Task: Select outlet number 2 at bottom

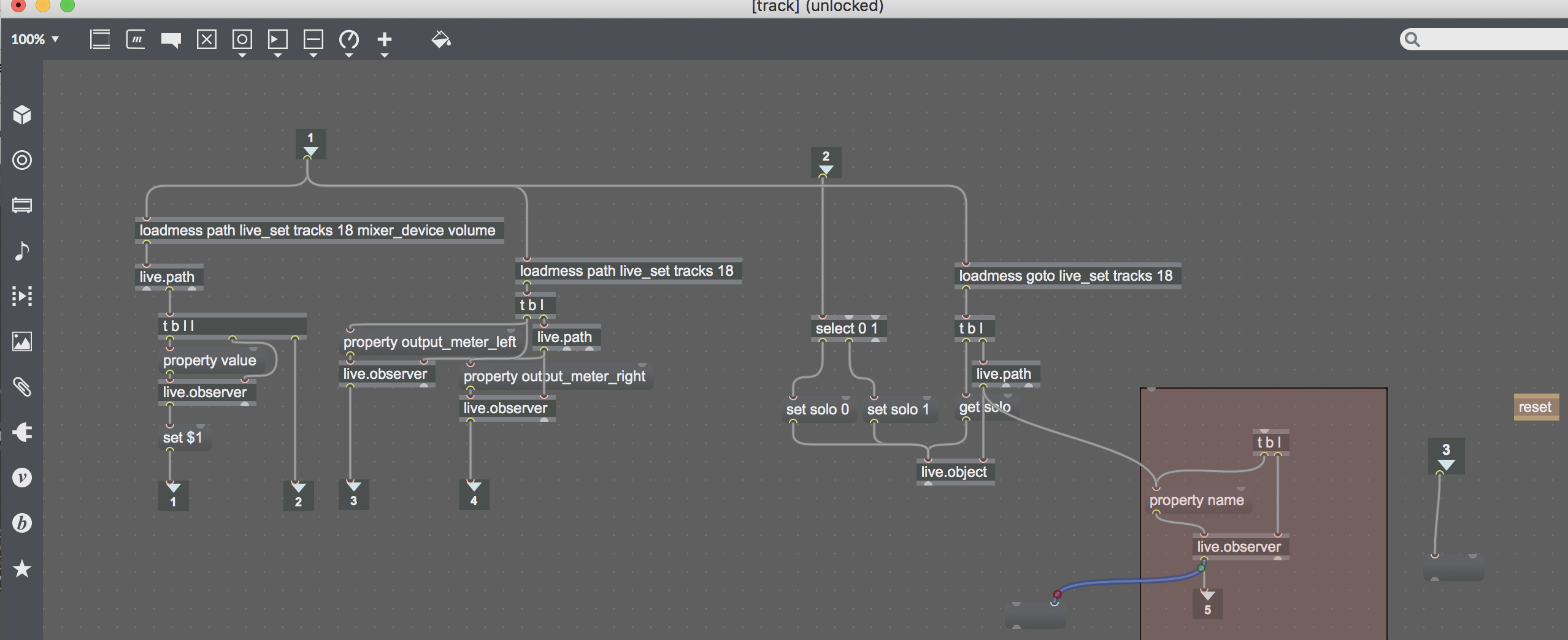Action: pos(299,495)
